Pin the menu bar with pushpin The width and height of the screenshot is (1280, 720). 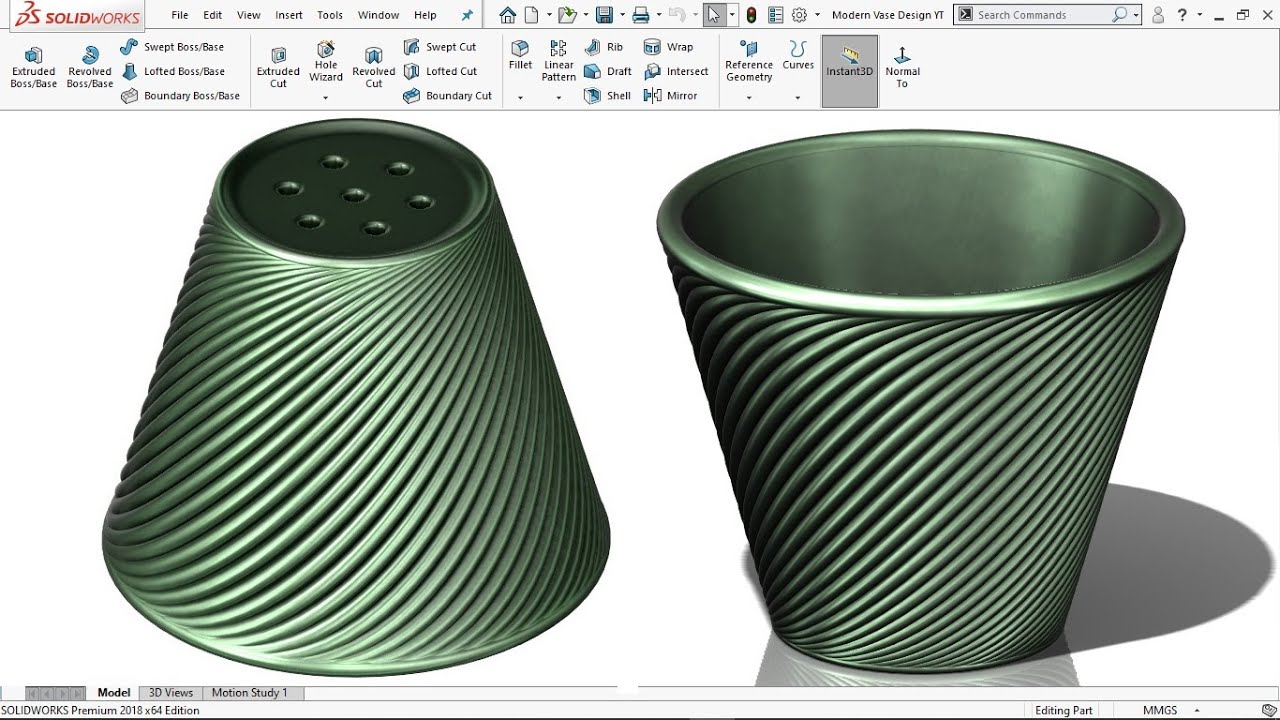point(467,15)
